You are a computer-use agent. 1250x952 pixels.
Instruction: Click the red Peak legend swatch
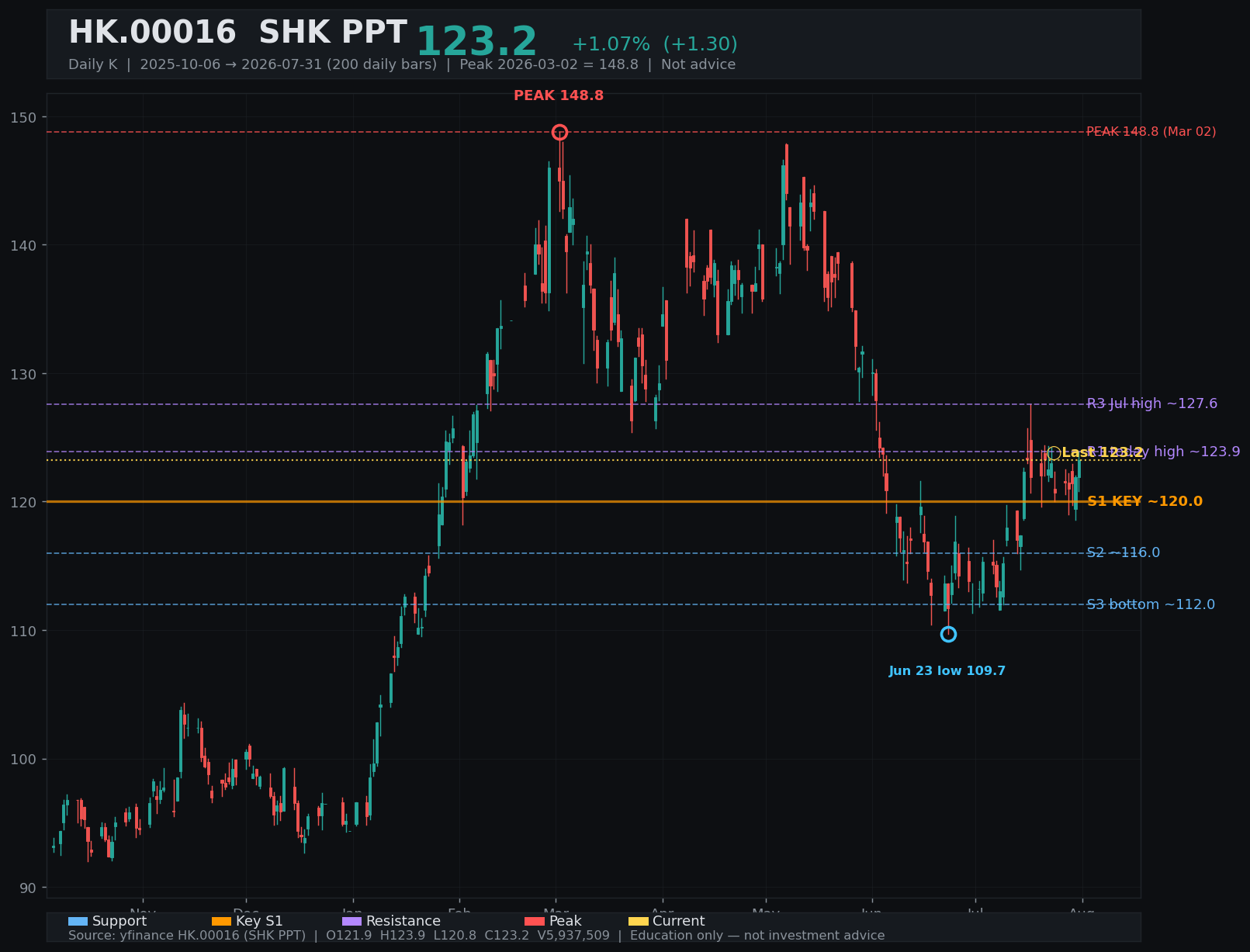pos(535,921)
